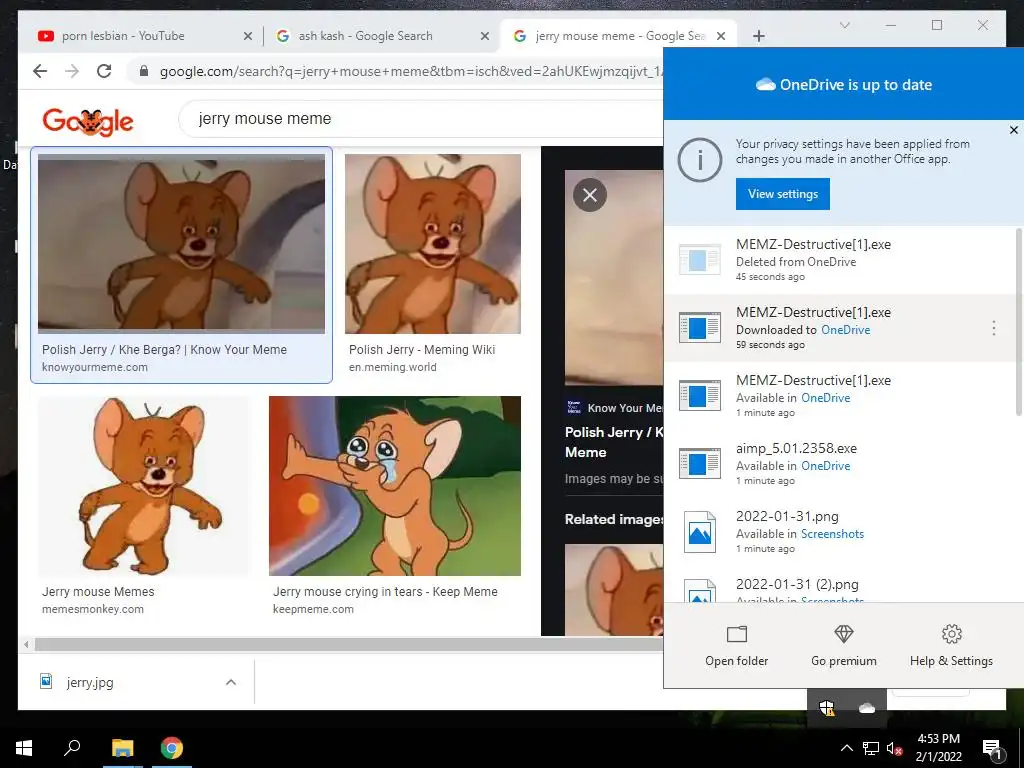Click OneDrive link in 'Downloaded to' row
1024x768 pixels.
(x=845, y=330)
